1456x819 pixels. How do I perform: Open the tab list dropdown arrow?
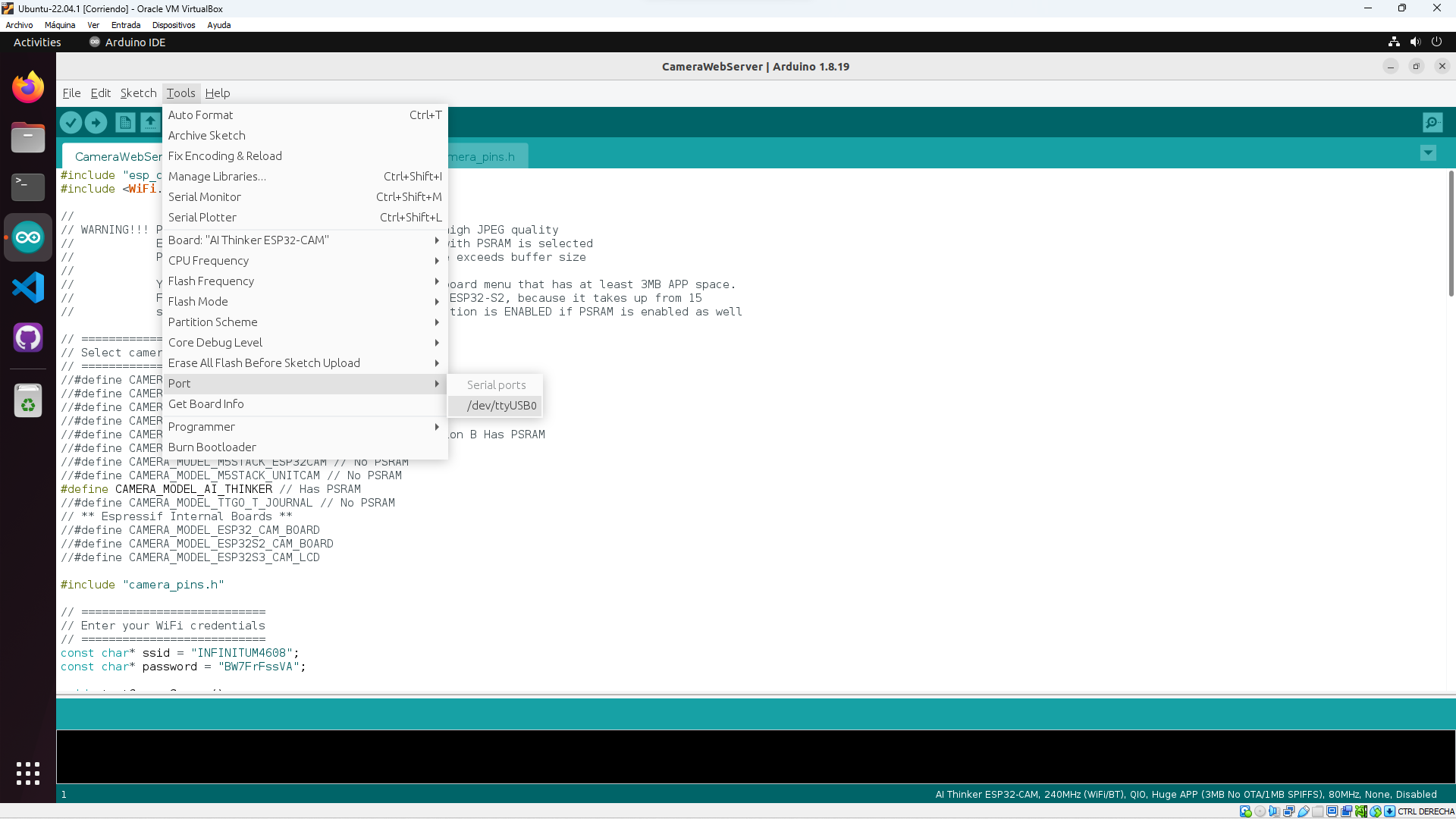click(x=1428, y=153)
